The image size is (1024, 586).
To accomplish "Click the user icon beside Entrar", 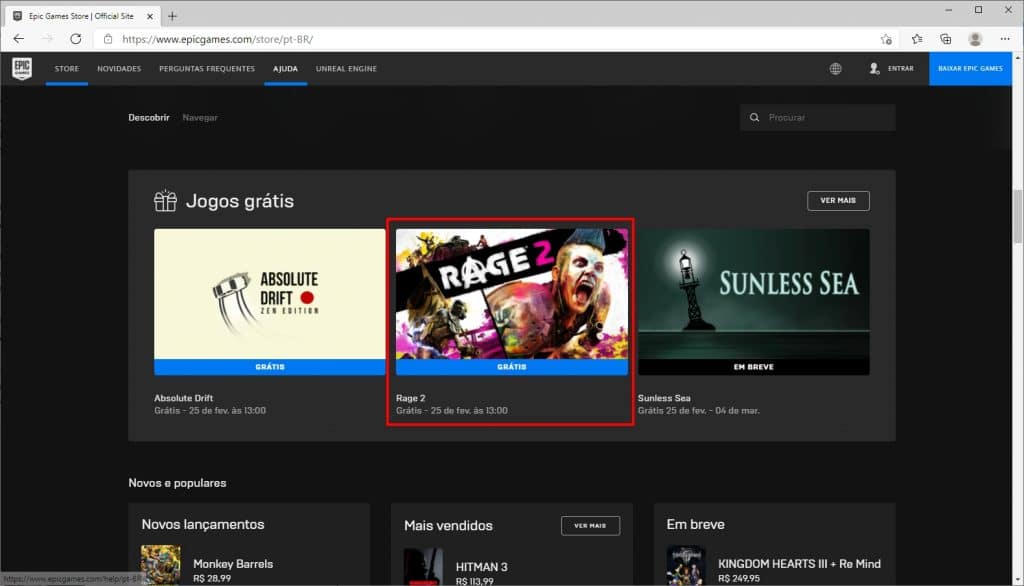I will point(874,69).
